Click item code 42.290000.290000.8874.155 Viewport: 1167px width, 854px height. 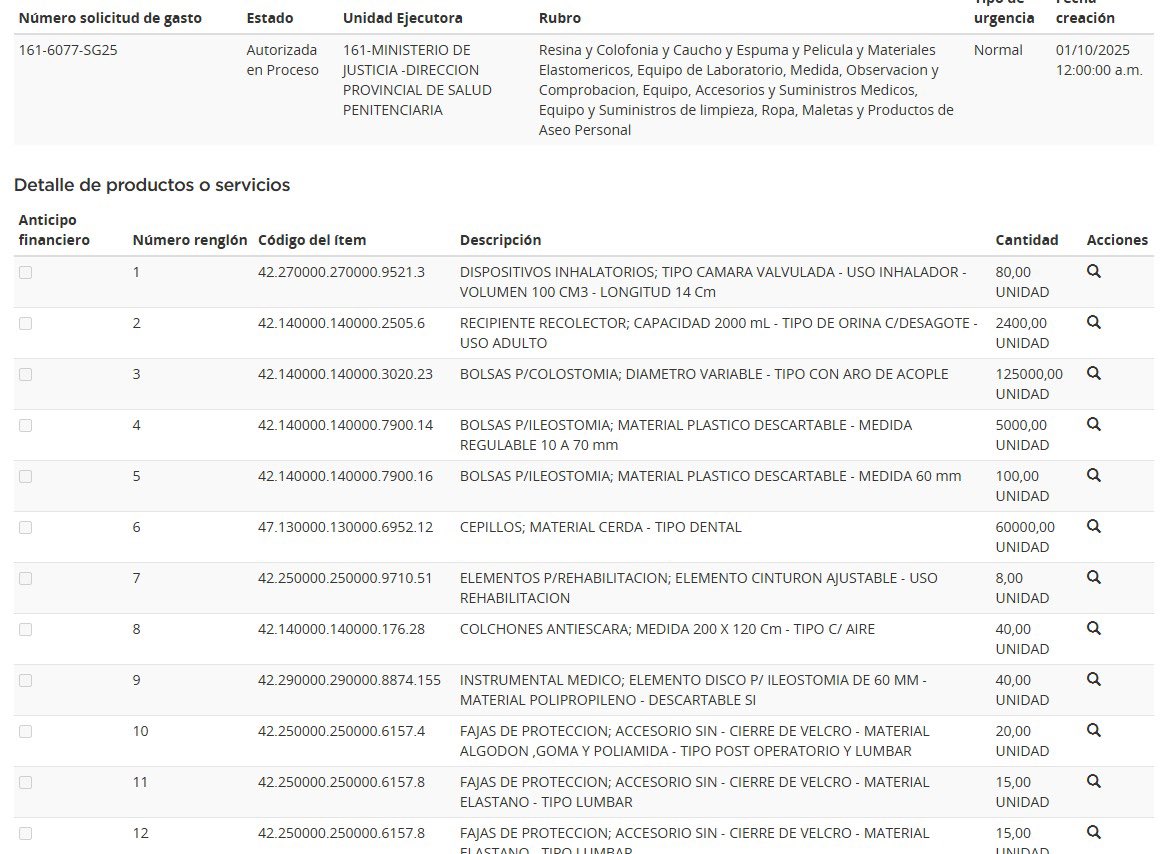[x=349, y=680]
